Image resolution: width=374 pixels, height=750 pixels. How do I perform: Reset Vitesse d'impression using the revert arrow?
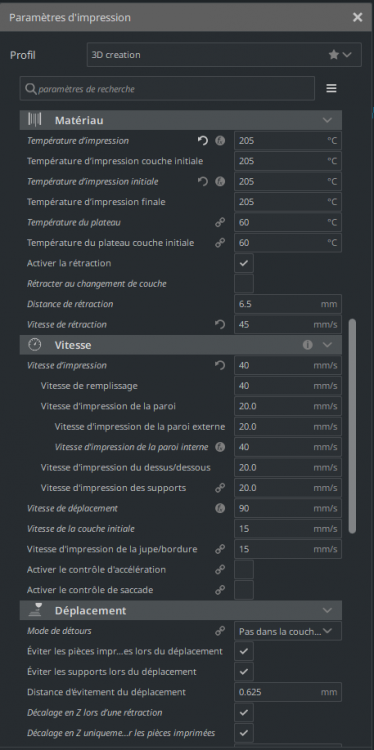pos(220,365)
